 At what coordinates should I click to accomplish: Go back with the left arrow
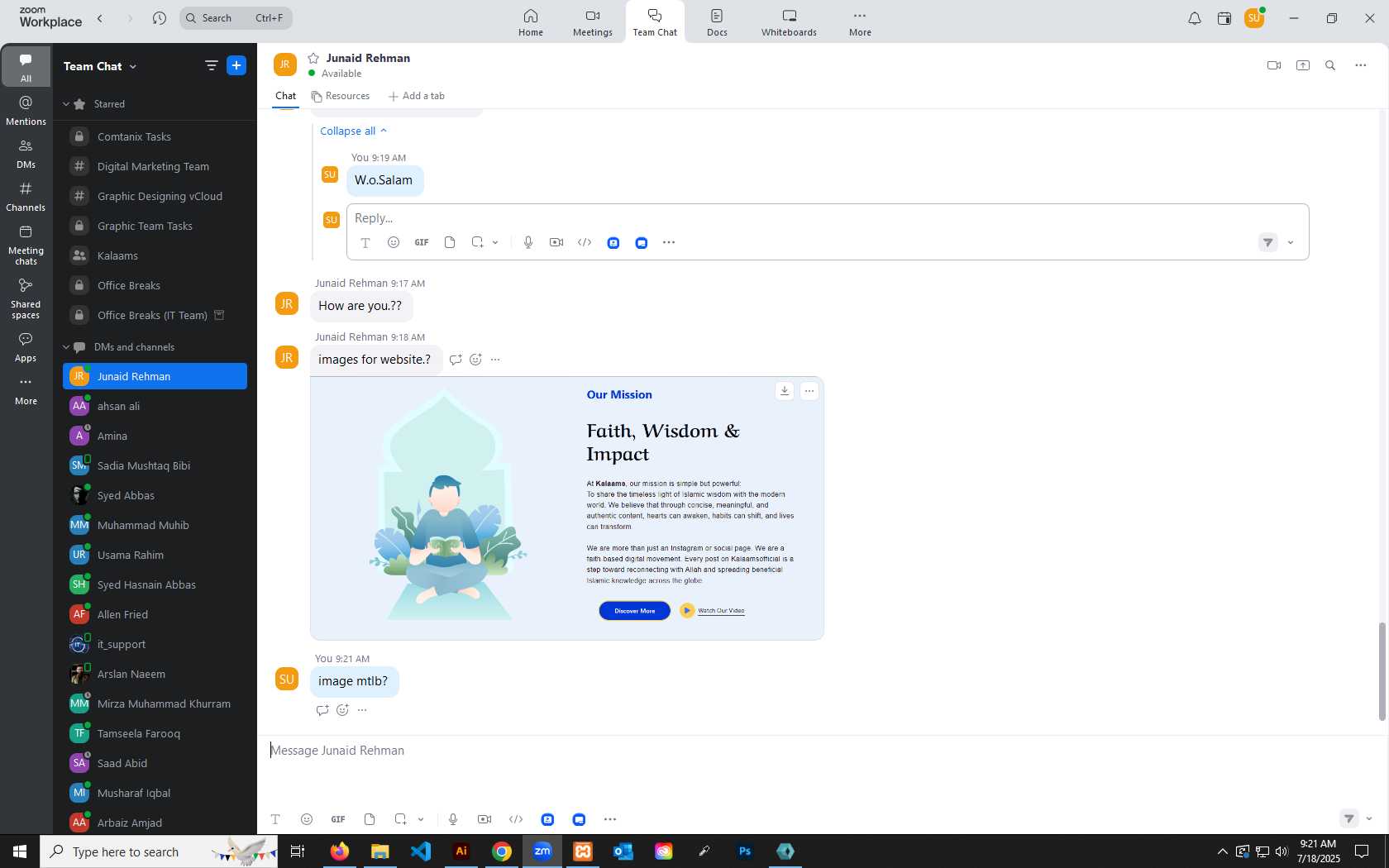tap(100, 18)
